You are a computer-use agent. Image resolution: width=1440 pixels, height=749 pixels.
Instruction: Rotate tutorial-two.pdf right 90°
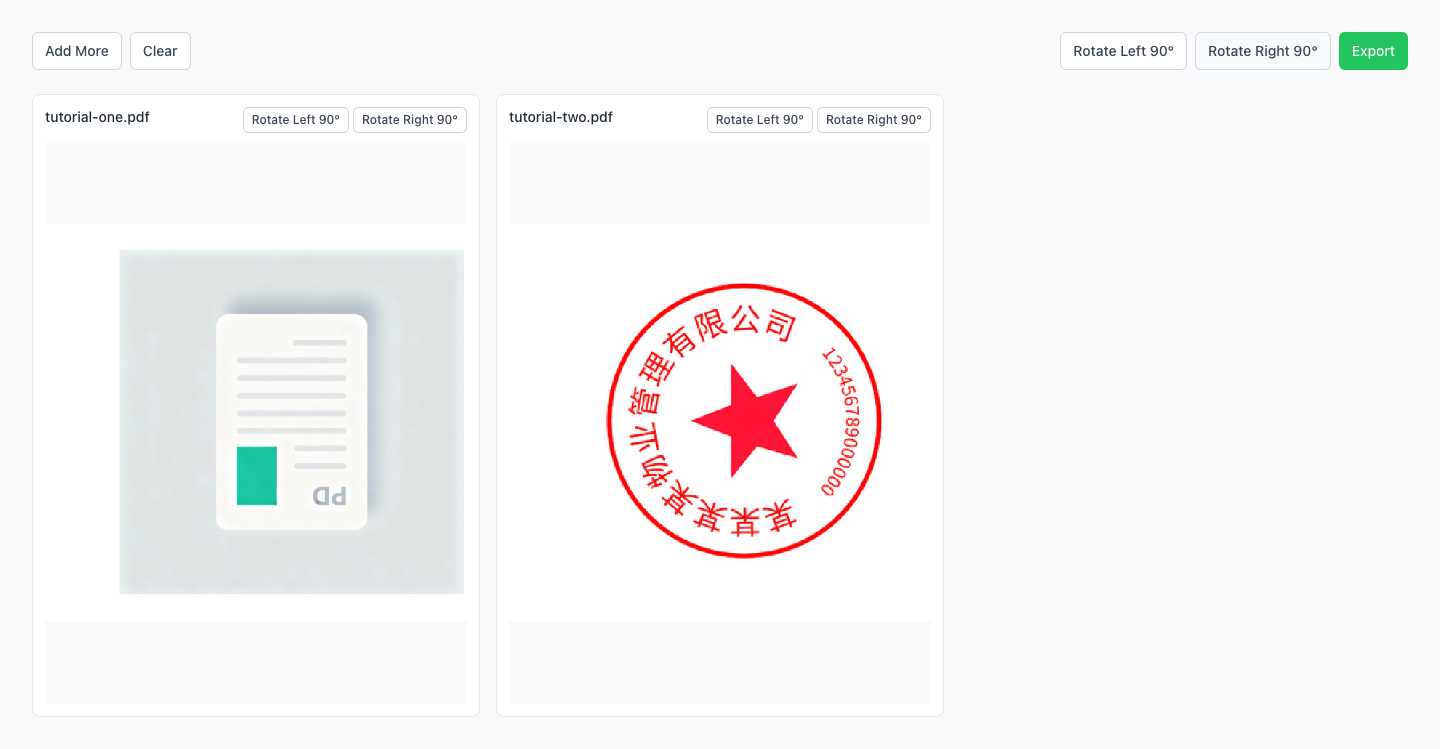874,120
